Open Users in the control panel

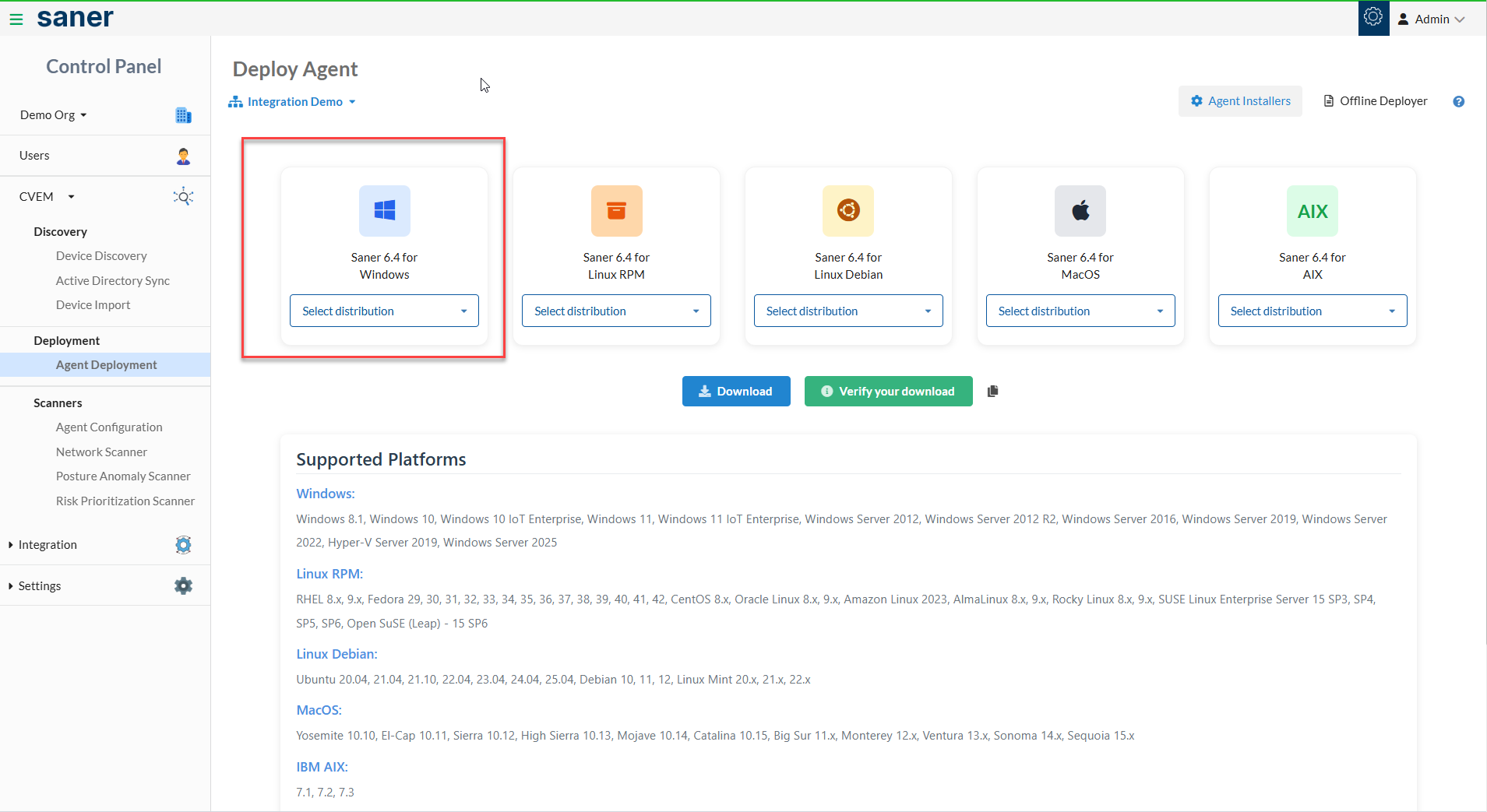(x=34, y=156)
